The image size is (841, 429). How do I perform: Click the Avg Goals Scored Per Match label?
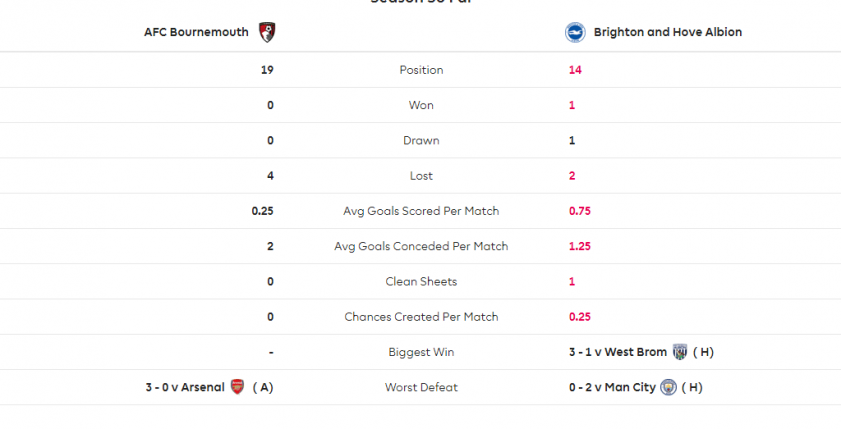tap(421, 211)
